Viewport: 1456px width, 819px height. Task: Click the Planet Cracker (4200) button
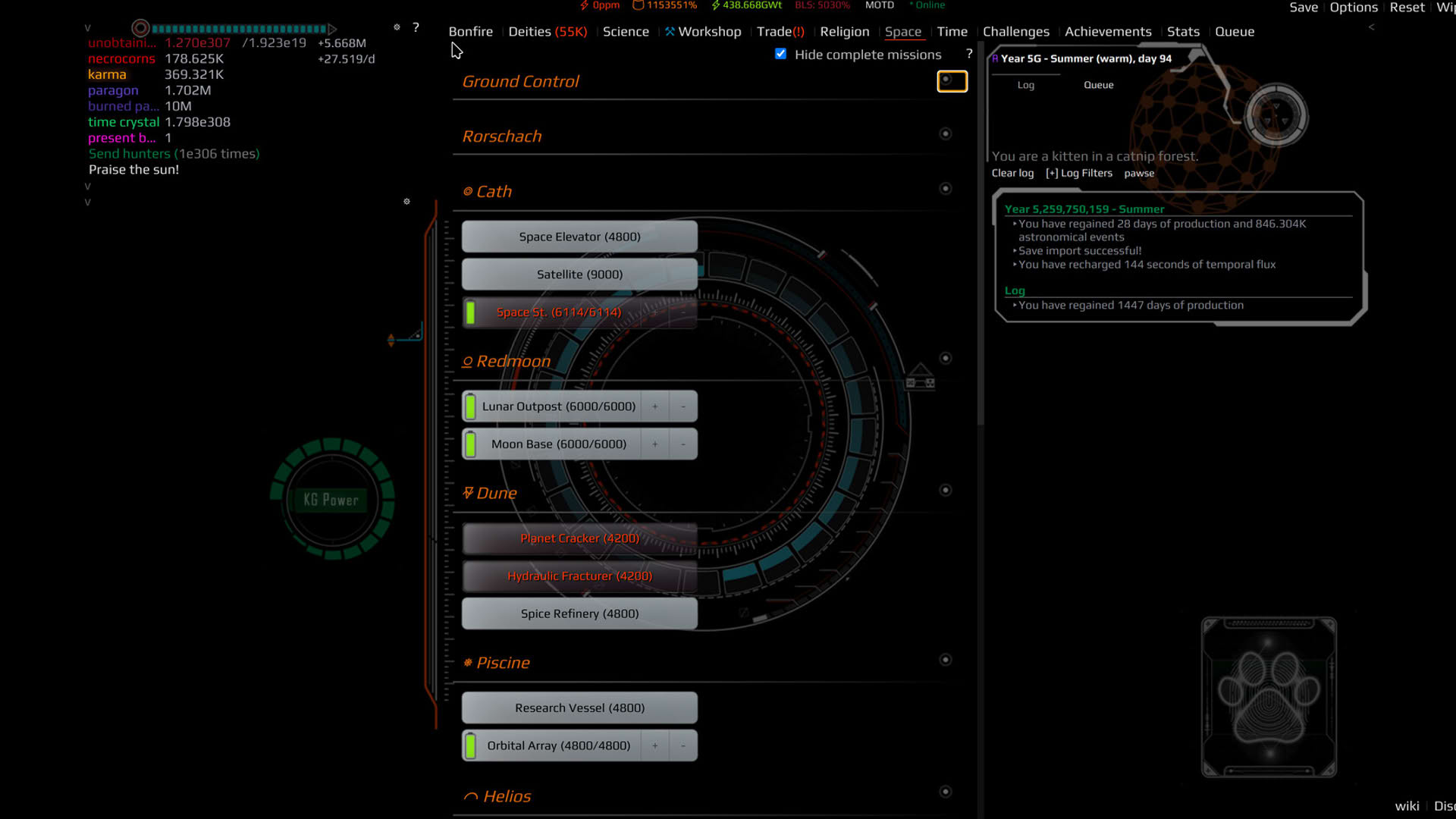(579, 538)
